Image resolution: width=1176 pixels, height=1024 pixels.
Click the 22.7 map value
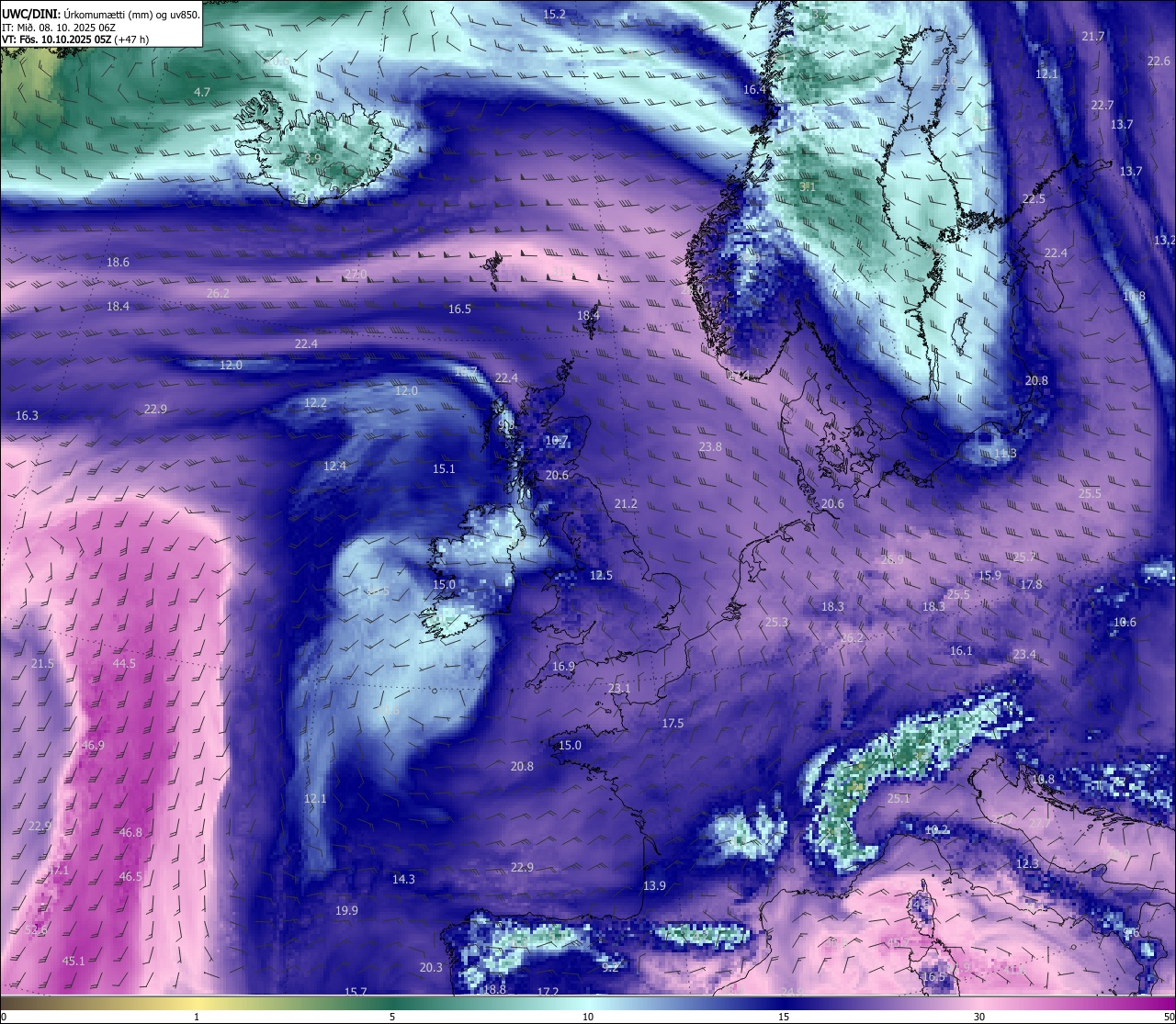coord(1102,105)
